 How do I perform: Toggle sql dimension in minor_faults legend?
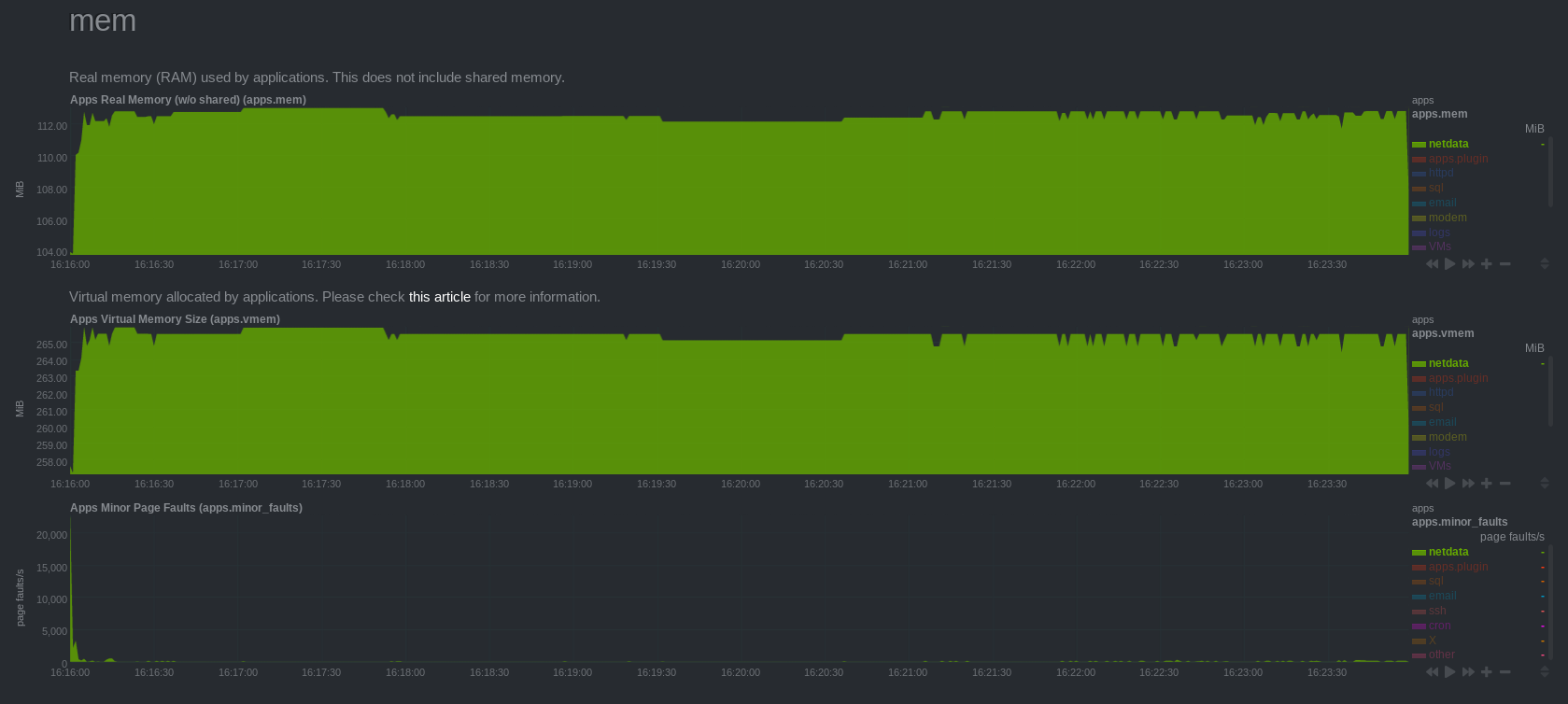coord(1435,581)
